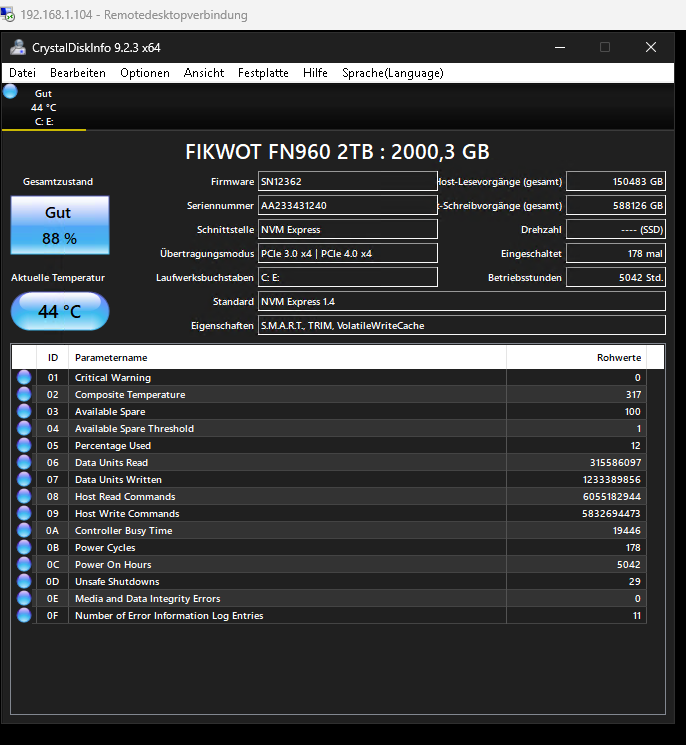Click the blue disk status orb in drive tab
The width and height of the screenshot is (686, 745).
click(10, 91)
